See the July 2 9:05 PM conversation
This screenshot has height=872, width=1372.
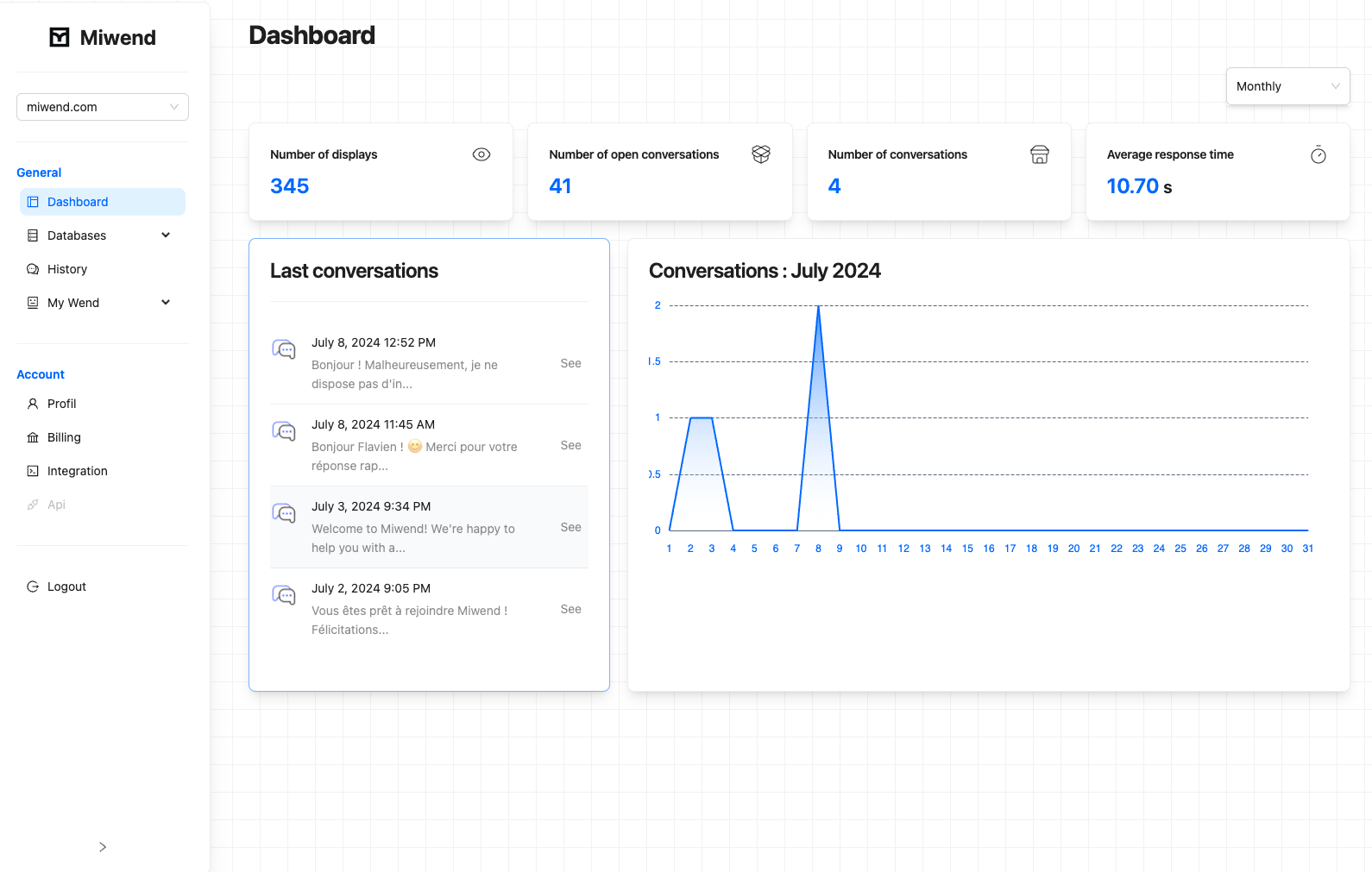point(570,609)
